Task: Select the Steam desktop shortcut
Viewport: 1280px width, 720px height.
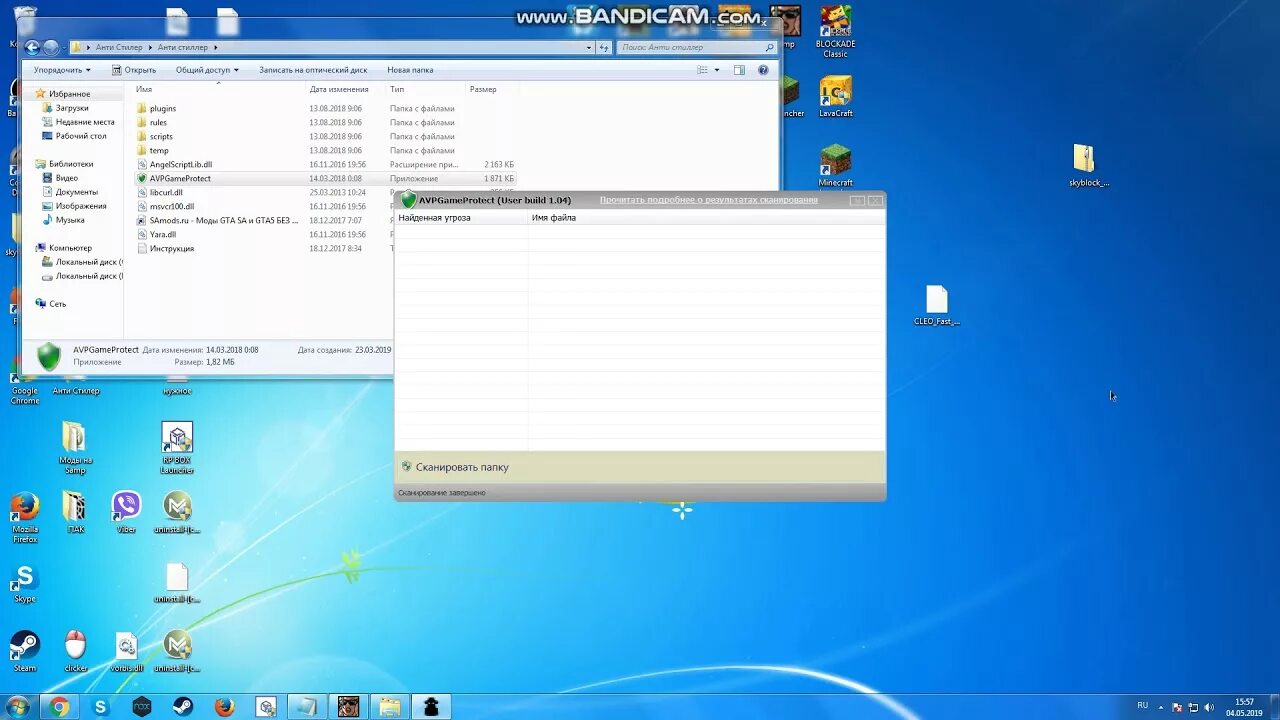Action: [x=25, y=651]
